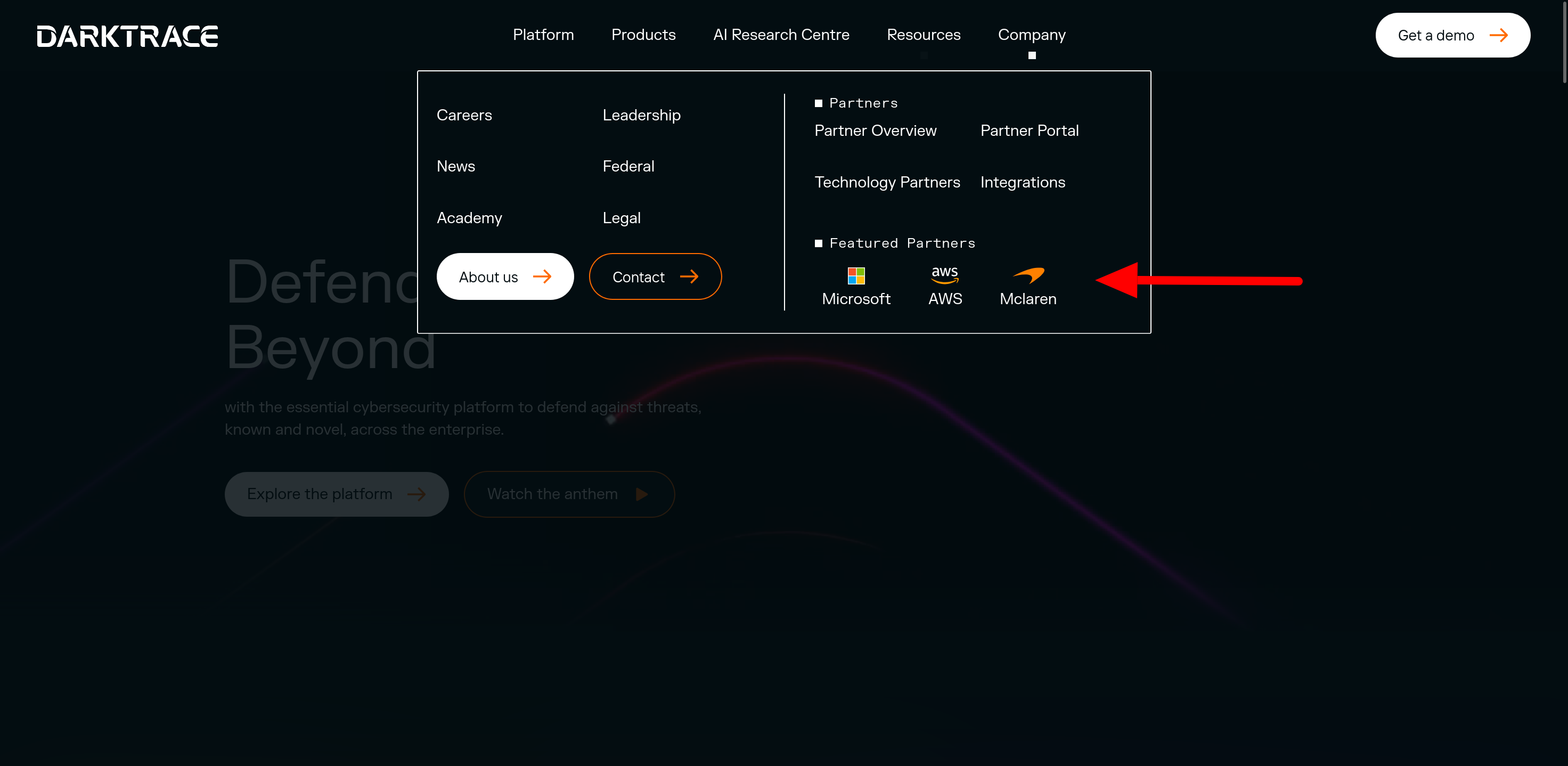Visit the Academy link
Image resolution: width=1568 pixels, height=766 pixels.
click(469, 217)
